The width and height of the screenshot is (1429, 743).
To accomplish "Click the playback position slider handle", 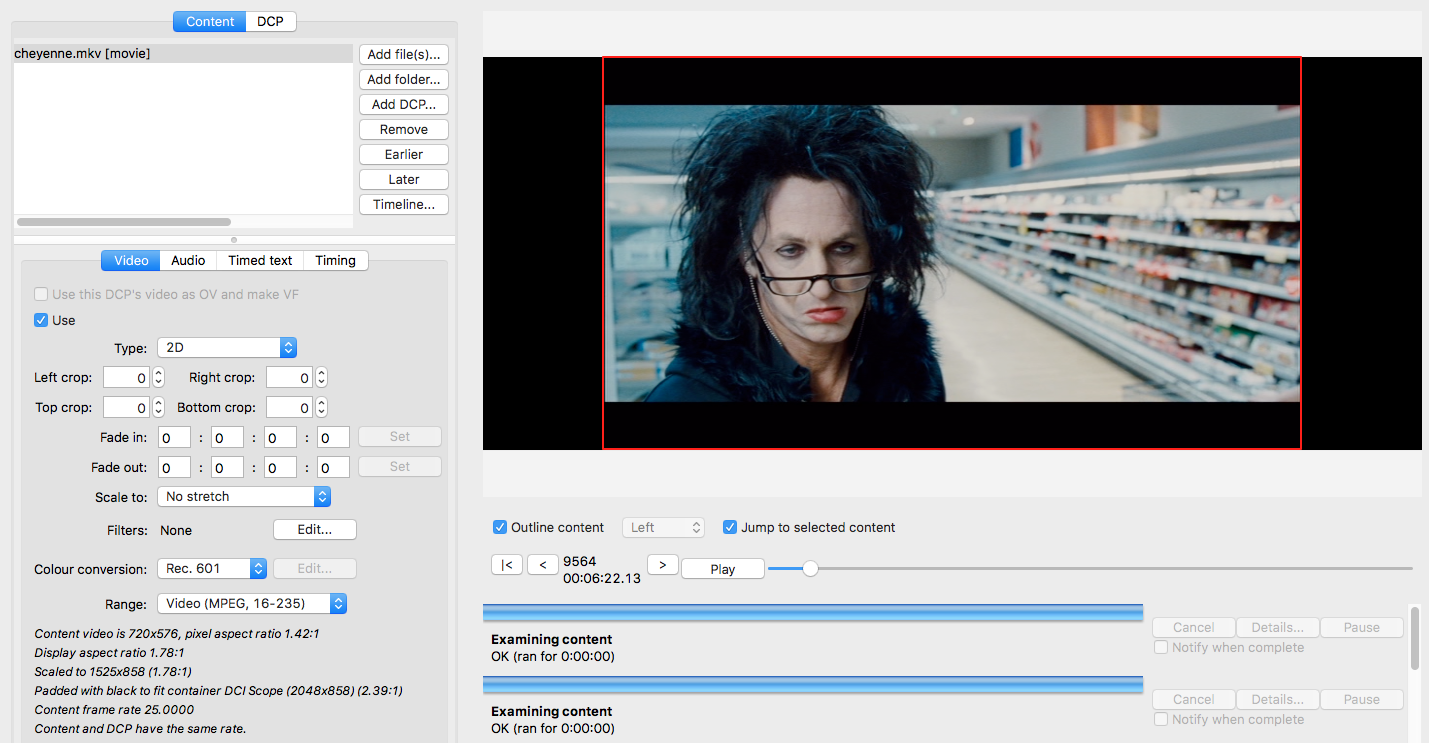I will (x=811, y=568).
